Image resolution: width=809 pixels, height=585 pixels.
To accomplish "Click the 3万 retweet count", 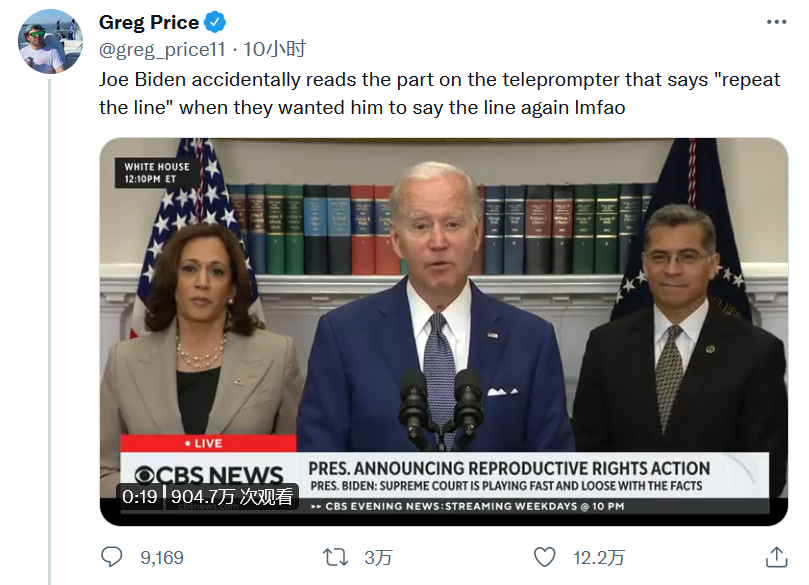I will click(378, 557).
